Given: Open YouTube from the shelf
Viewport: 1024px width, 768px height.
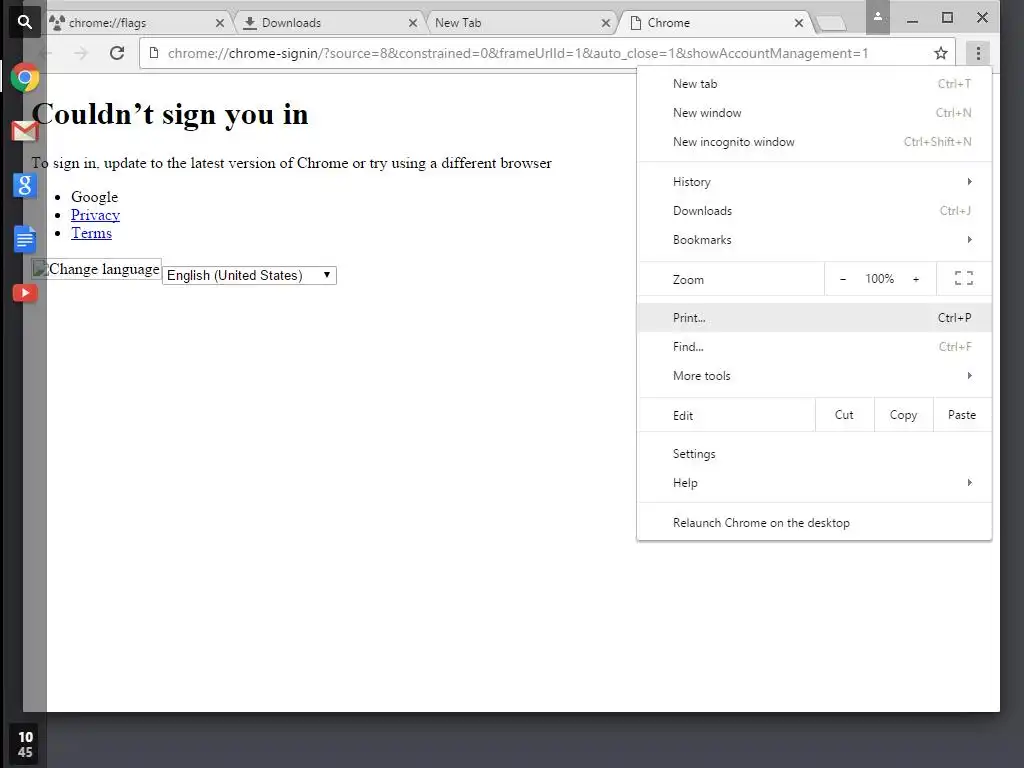Looking at the screenshot, I should [x=25, y=293].
